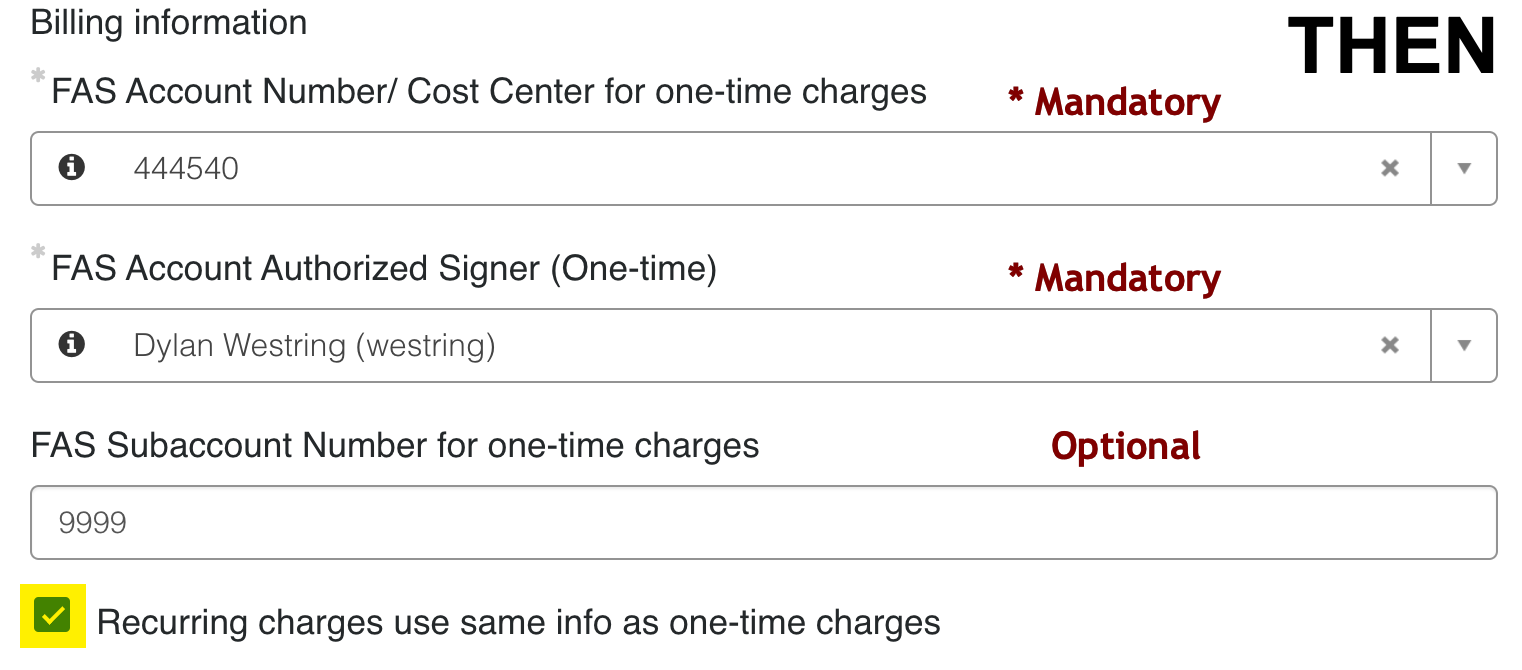Click the Billing information heading
The height and width of the screenshot is (670, 1522).
point(169,22)
